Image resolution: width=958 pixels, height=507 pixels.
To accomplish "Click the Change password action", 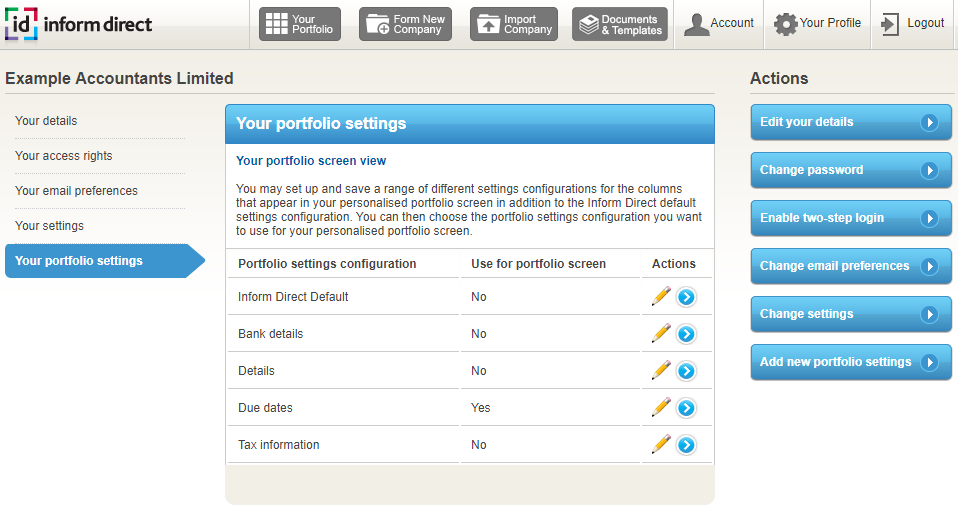I will [850, 170].
